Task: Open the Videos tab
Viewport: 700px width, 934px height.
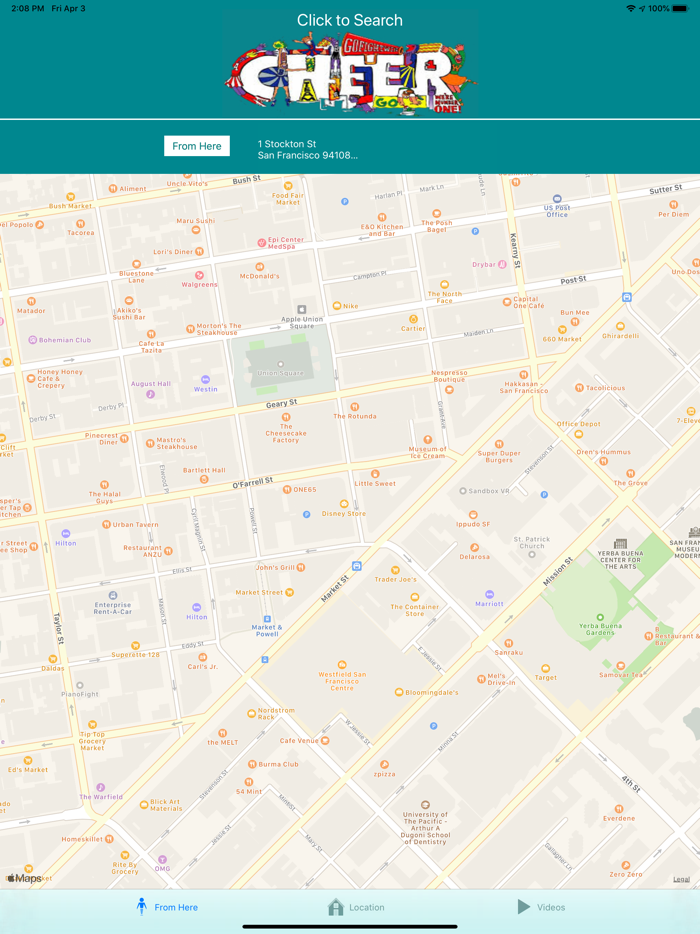Action: (541, 907)
